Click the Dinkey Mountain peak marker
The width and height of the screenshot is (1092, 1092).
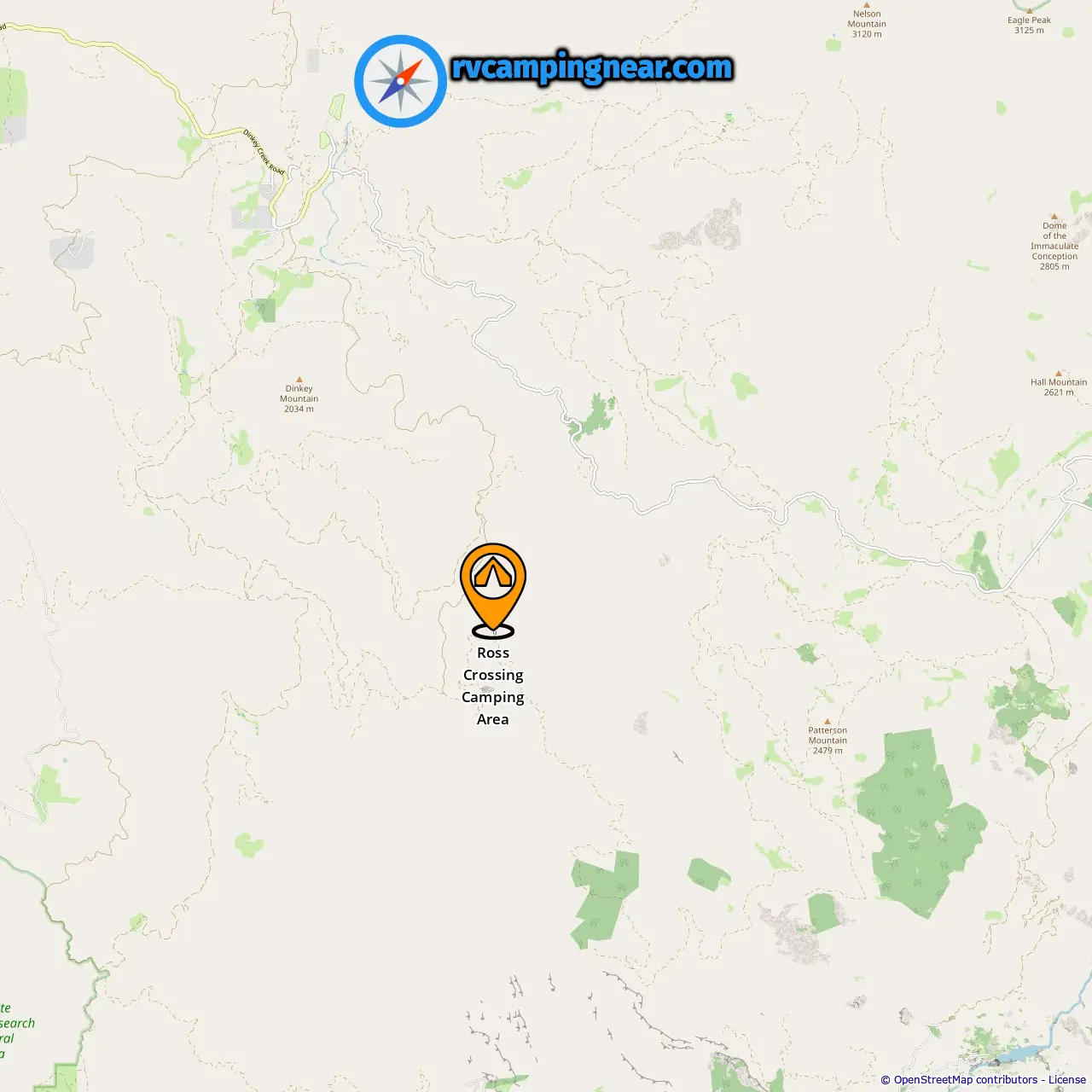click(x=299, y=379)
